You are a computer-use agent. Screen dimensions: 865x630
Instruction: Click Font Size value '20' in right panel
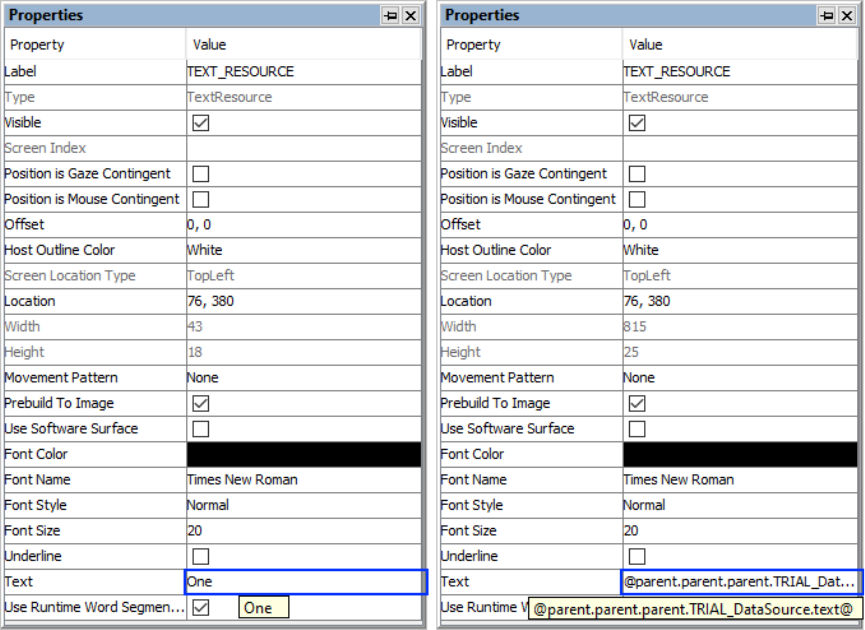[x=740, y=531]
